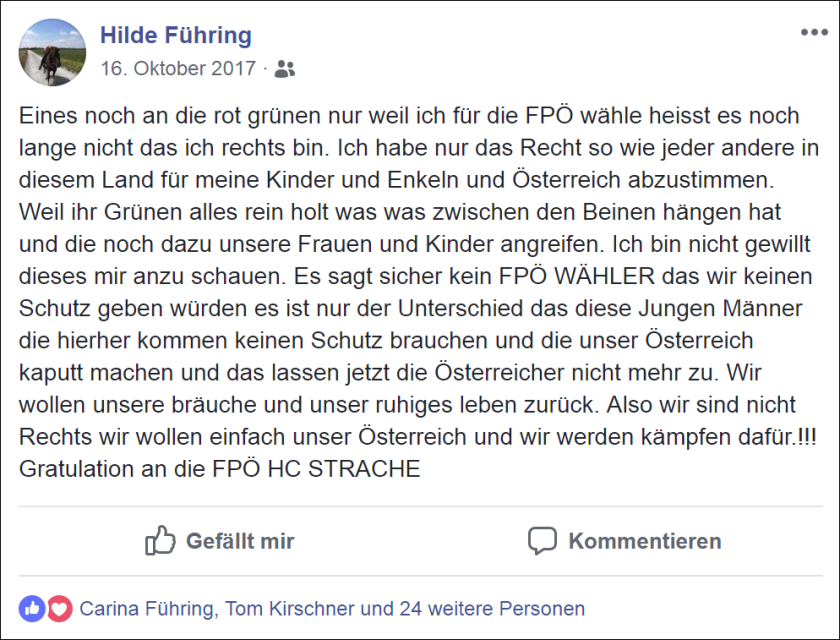The image size is (840, 640).
Task: Open Hilde Führing's profile picture
Action: 52,52
